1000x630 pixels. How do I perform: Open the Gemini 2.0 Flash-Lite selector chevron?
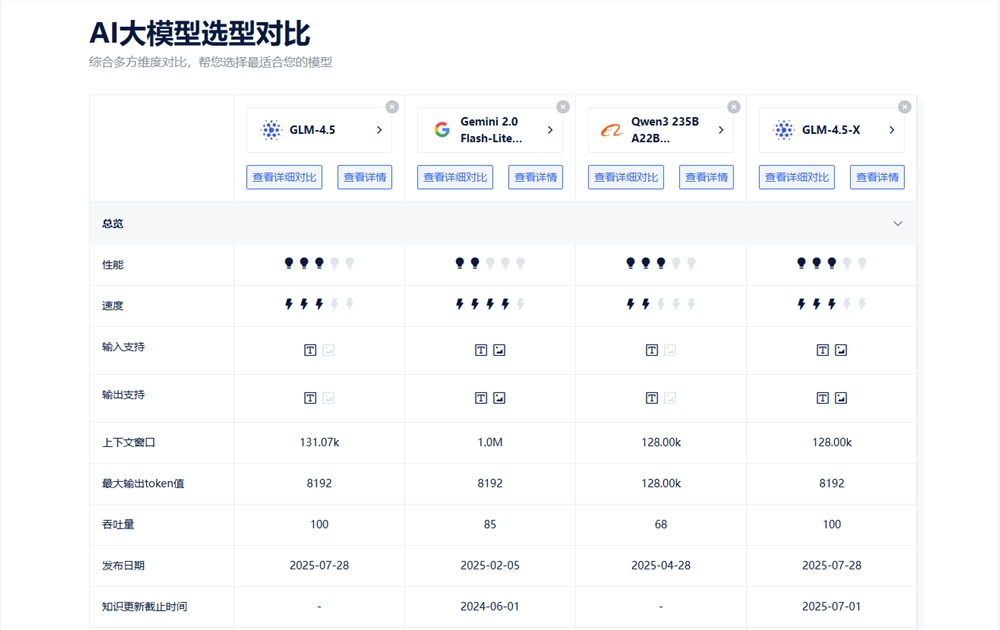tap(550, 130)
